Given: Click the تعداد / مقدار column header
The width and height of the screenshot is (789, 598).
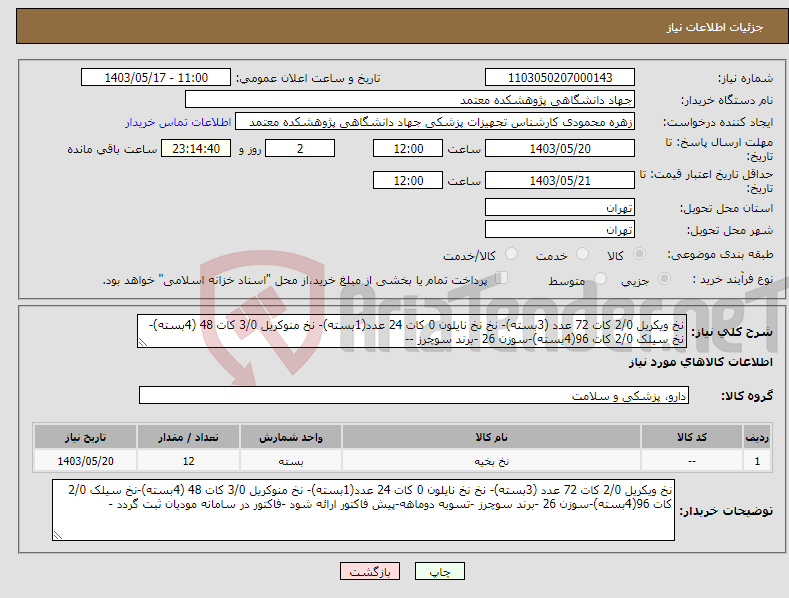Looking at the screenshot, I should 188,437.
